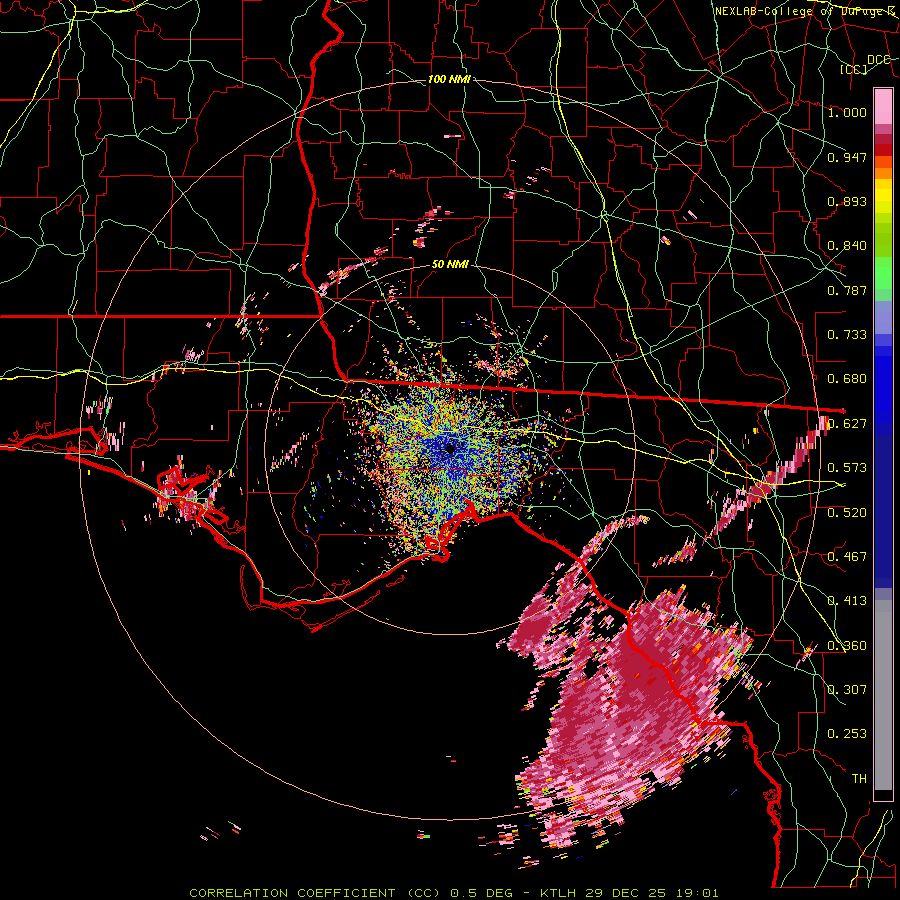Click the 0.467 scale value
Screen dimensions: 900x900
847,557
